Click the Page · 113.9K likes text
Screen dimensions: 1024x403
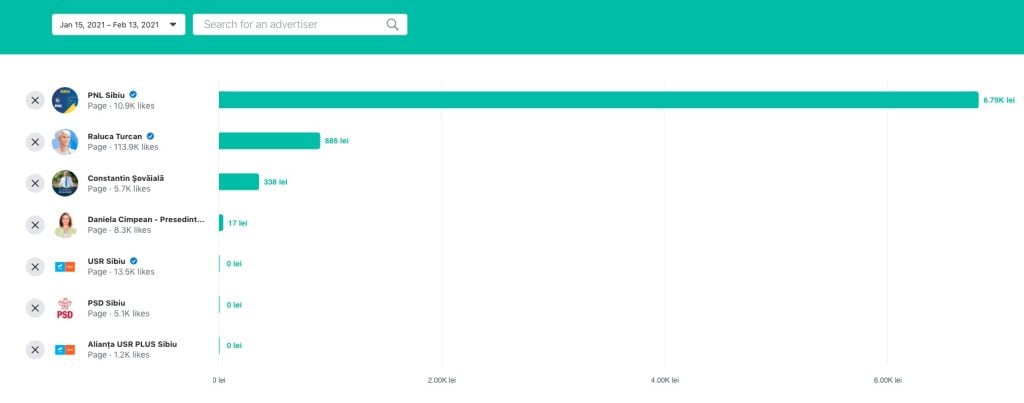pyautogui.click(x=123, y=148)
